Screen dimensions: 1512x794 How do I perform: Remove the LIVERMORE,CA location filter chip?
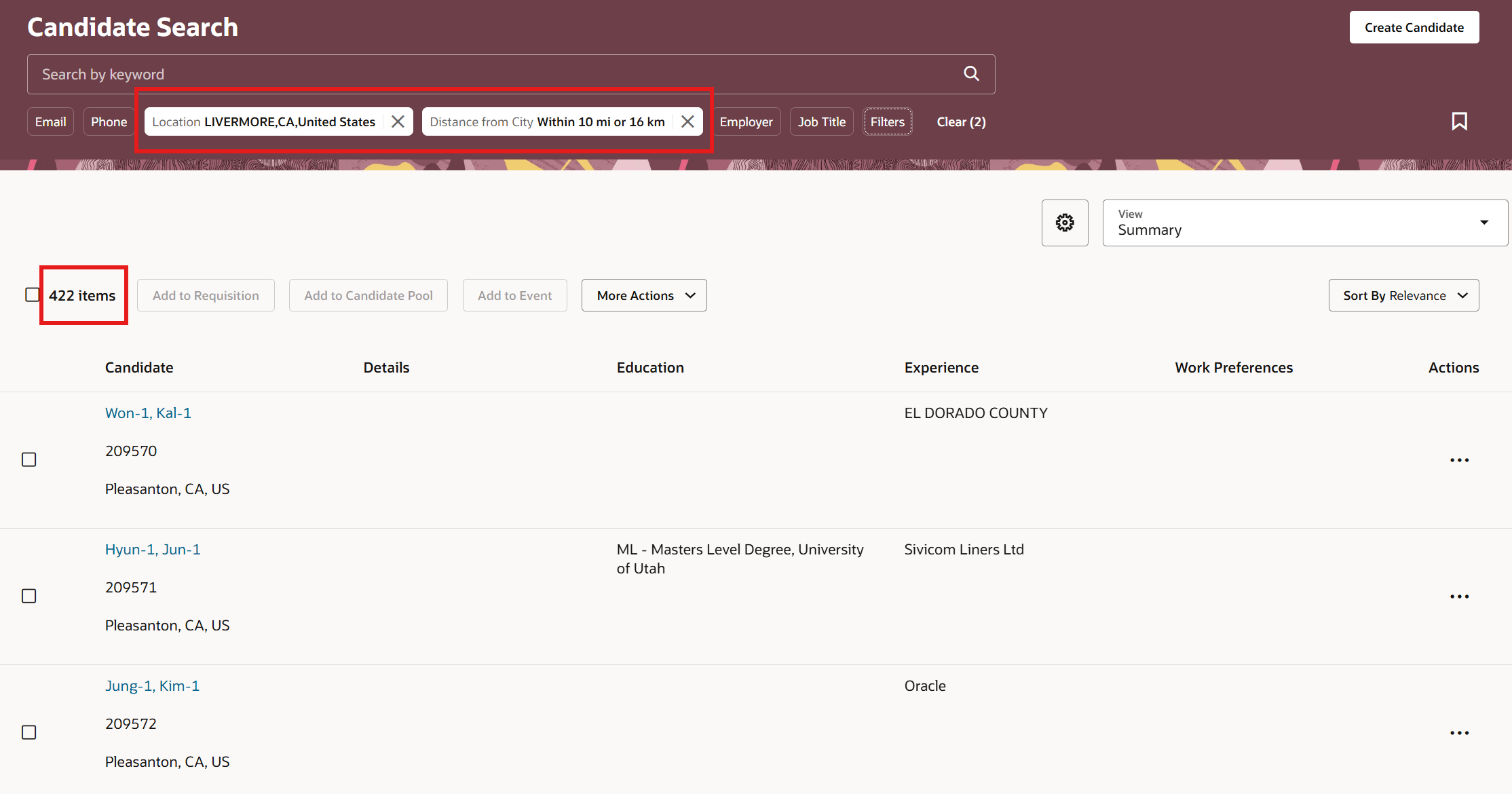point(398,121)
